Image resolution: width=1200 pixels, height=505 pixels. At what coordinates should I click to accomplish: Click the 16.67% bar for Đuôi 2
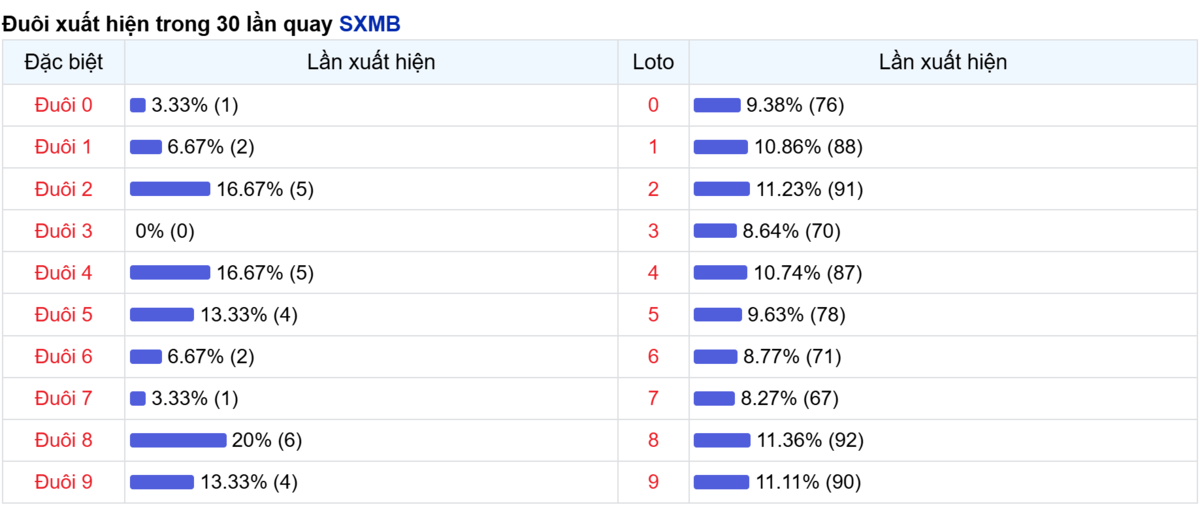click(170, 189)
